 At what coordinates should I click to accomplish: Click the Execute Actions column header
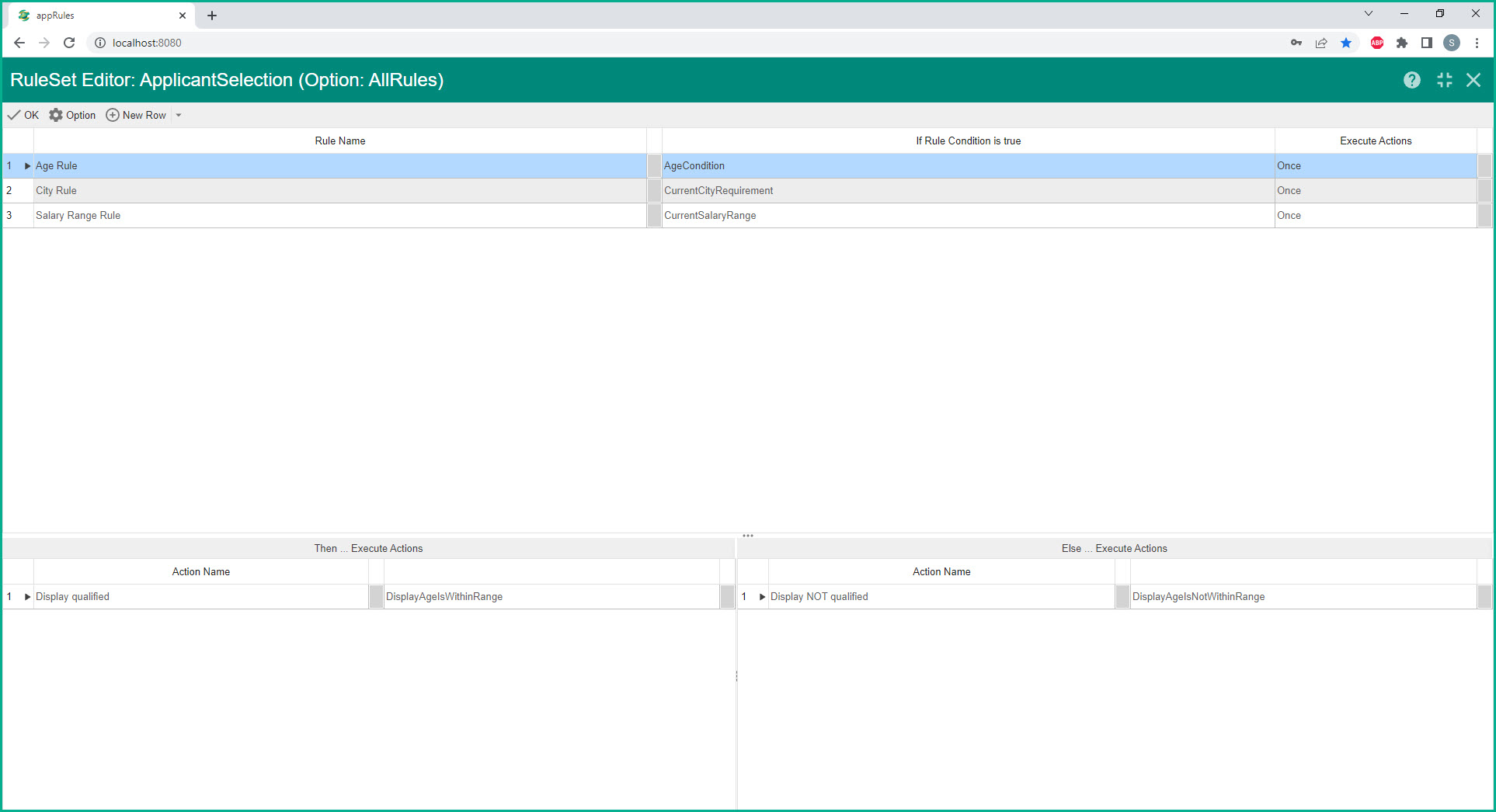[1376, 141]
